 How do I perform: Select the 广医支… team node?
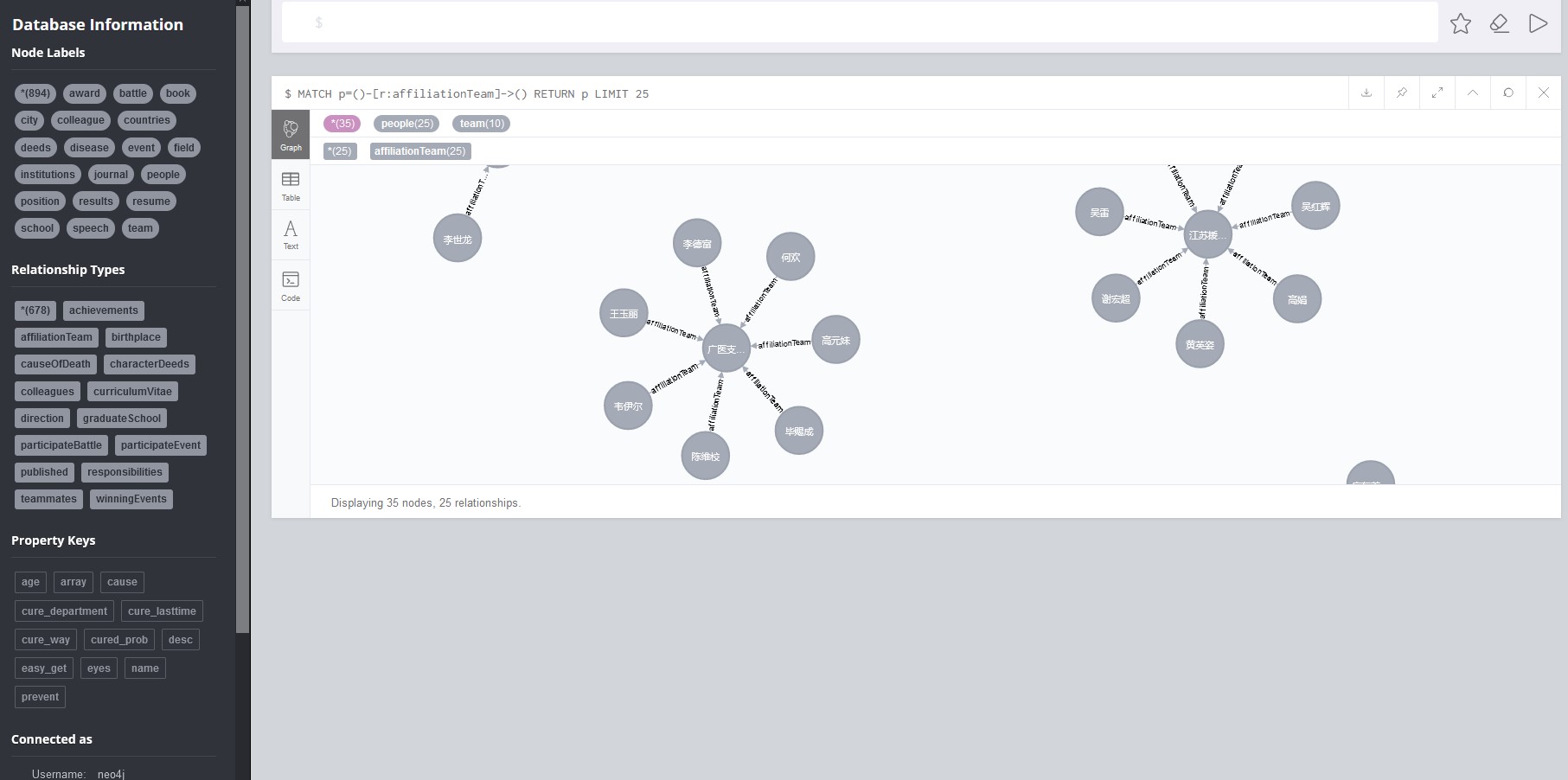pos(726,348)
